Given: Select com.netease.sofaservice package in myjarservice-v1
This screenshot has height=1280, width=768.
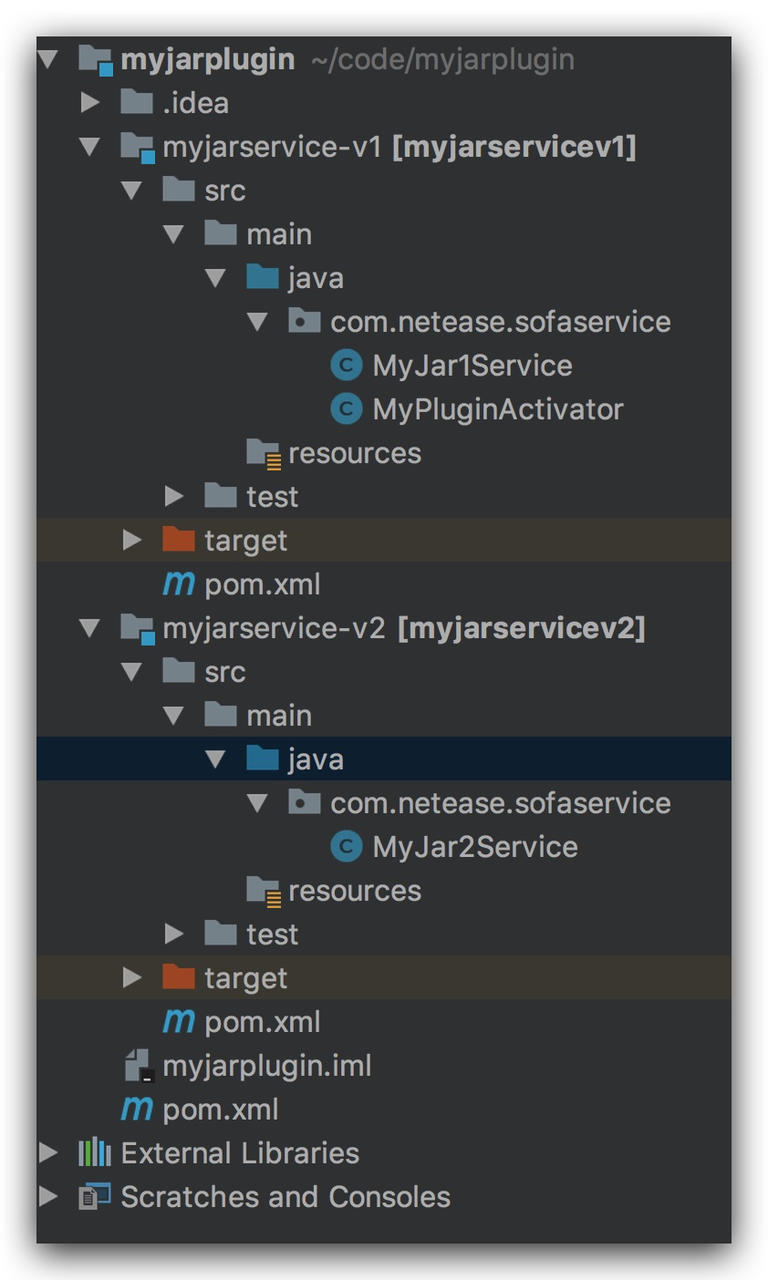Looking at the screenshot, I should (500, 322).
